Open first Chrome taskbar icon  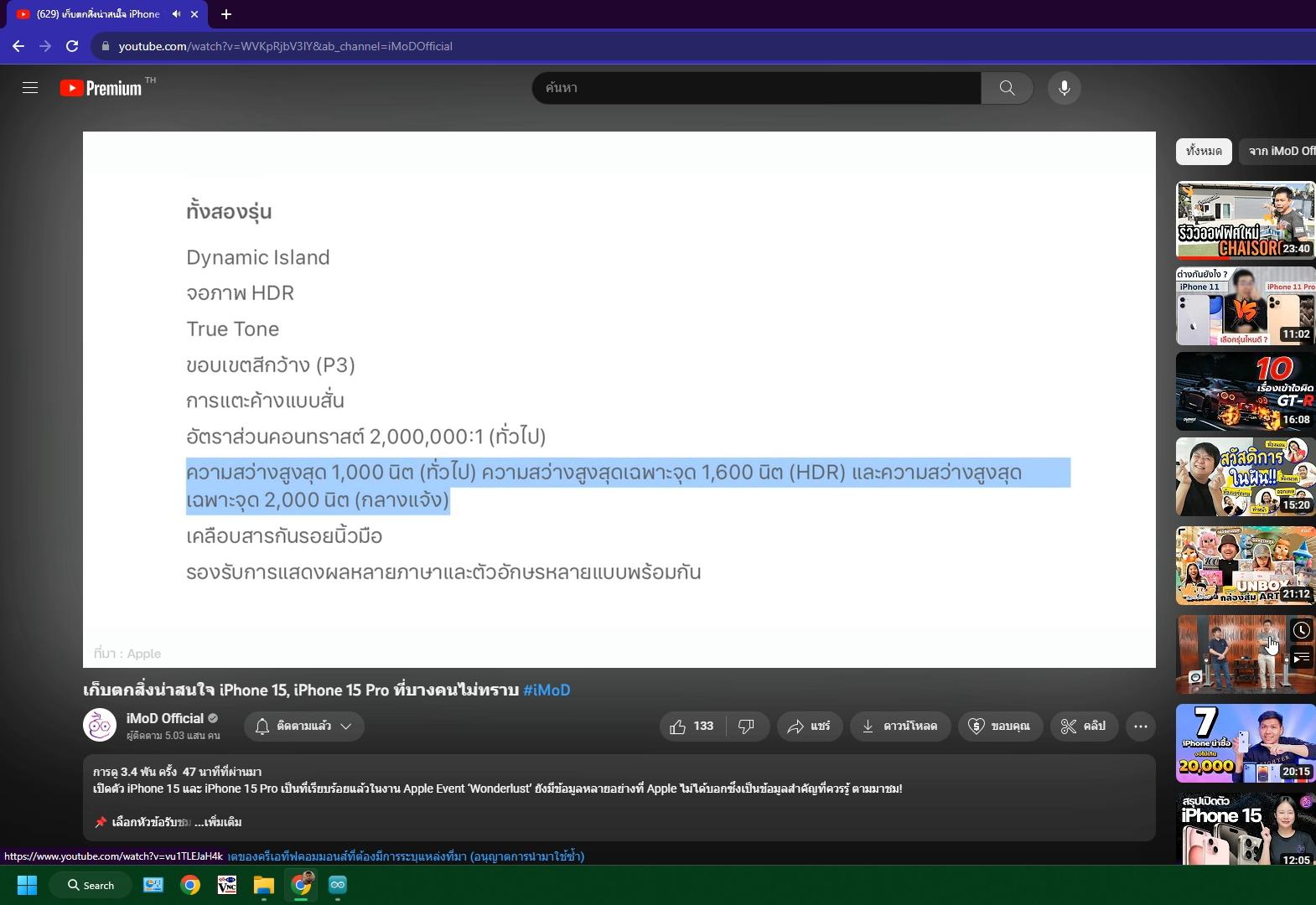tap(190, 885)
